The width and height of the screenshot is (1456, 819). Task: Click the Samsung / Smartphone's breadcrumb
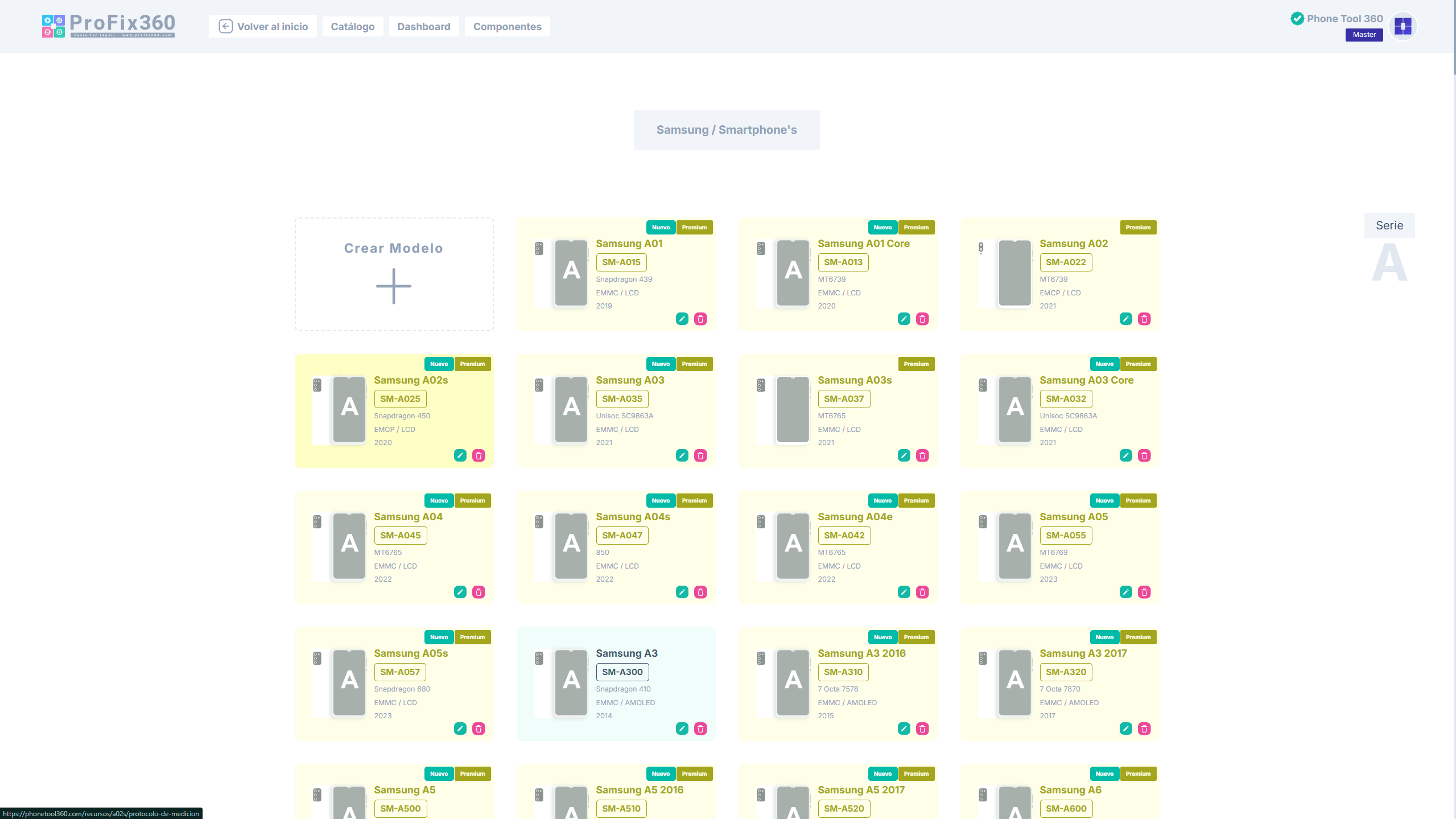pyautogui.click(x=726, y=130)
